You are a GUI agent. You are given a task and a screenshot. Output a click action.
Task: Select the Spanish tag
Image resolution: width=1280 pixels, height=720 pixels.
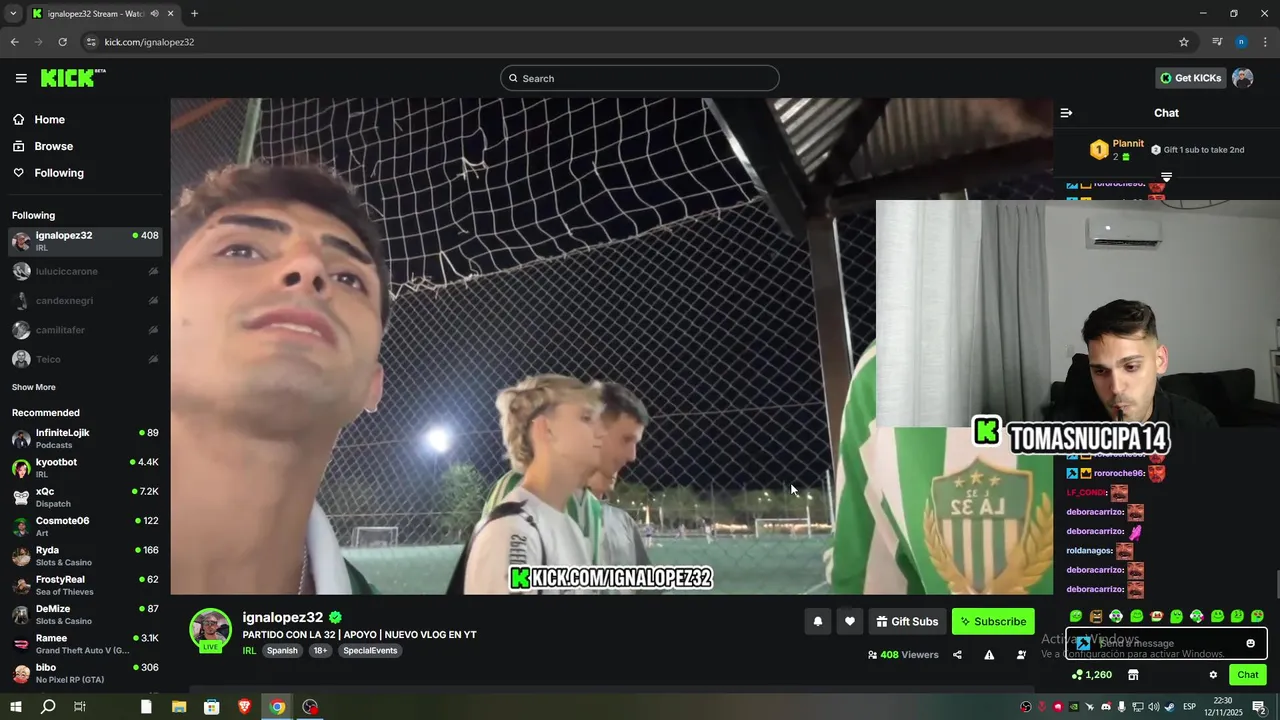pos(282,650)
